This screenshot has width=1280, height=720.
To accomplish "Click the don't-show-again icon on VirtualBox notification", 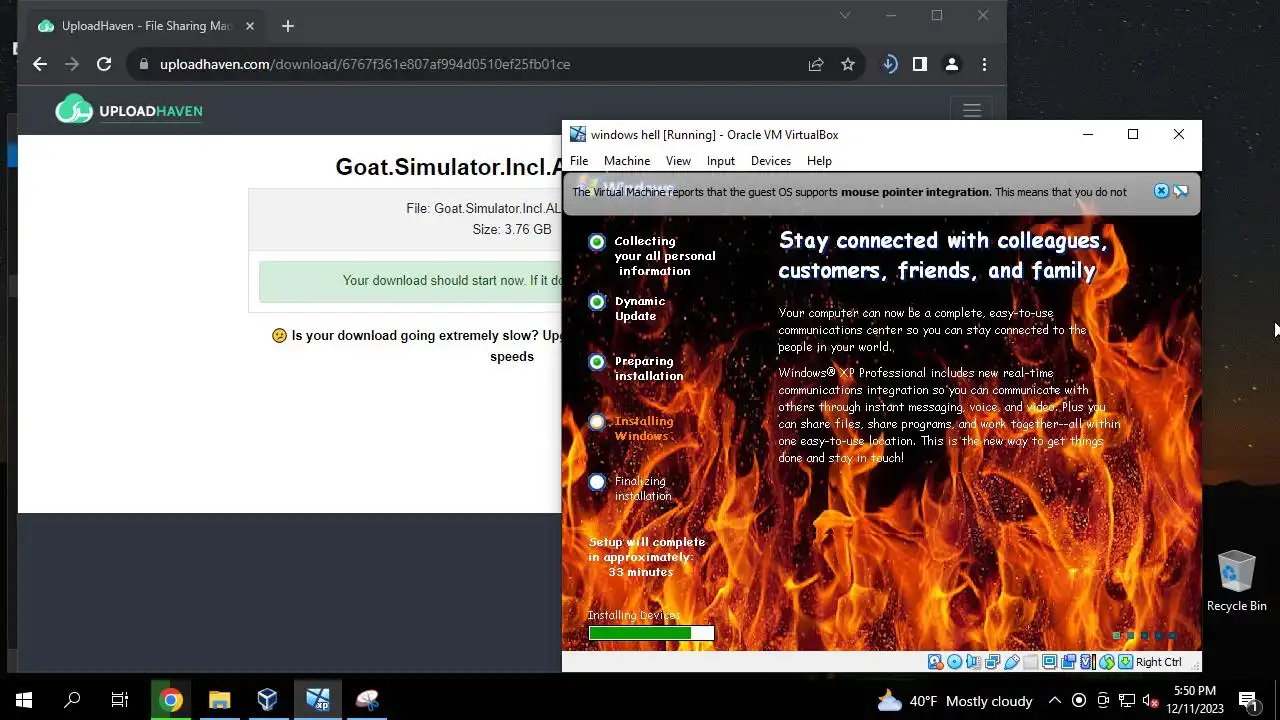I will pos(1181,191).
